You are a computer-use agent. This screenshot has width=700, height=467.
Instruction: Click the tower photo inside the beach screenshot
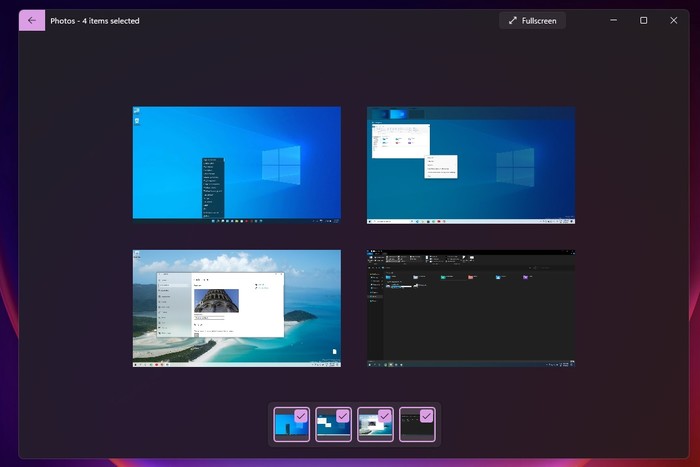[217, 300]
